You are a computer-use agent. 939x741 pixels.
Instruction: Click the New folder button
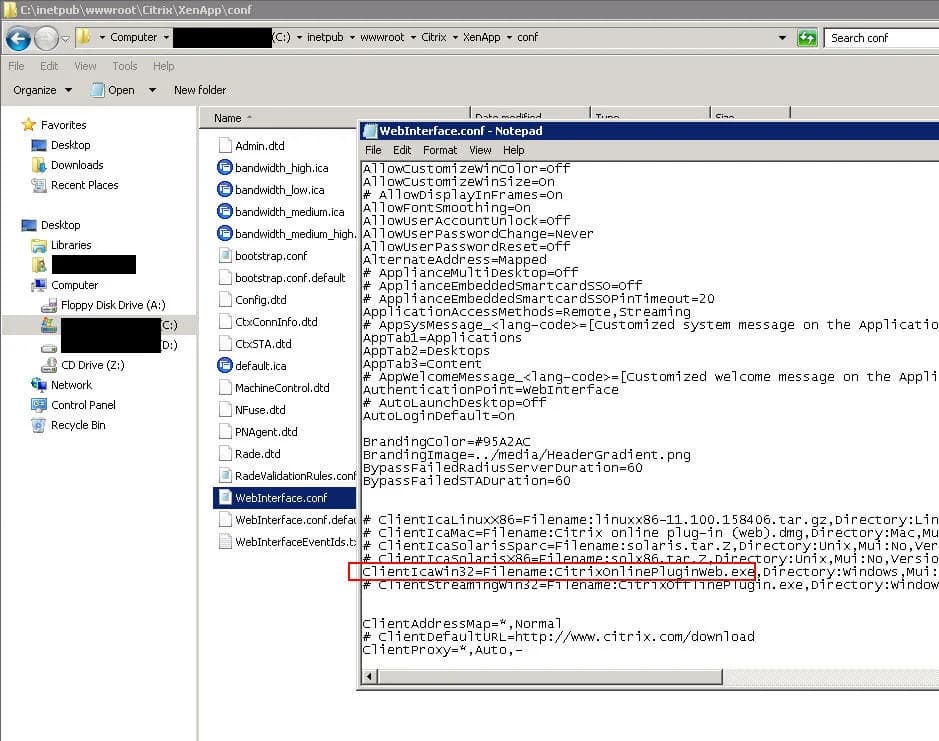pos(200,90)
